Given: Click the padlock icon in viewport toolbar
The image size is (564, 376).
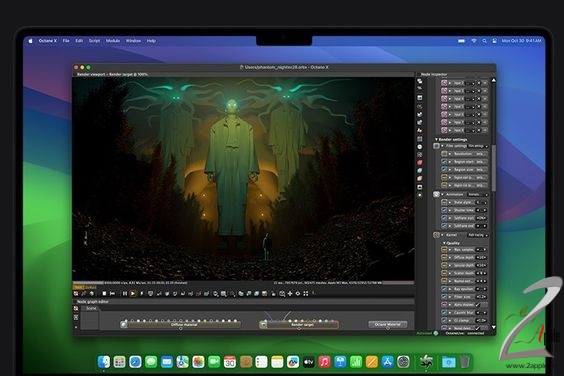Looking at the screenshot, I should tap(273, 294).
